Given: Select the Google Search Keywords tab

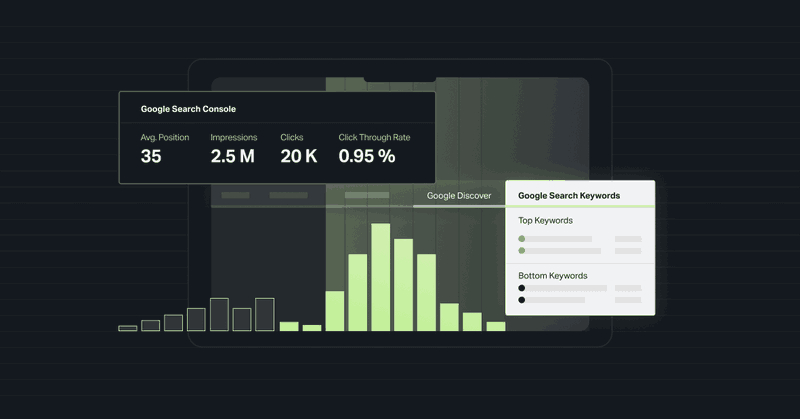Looking at the screenshot, I should point(569,196).
